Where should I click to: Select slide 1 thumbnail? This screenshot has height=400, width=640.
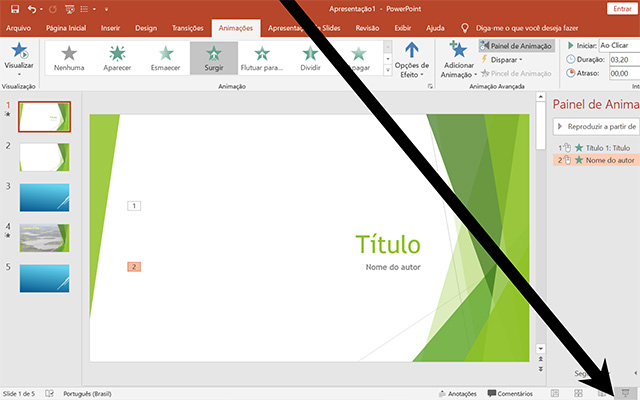pos(44,117)
